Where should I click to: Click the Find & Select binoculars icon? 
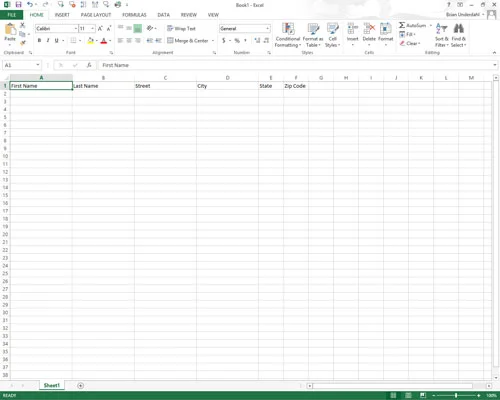tap(459, 28)
